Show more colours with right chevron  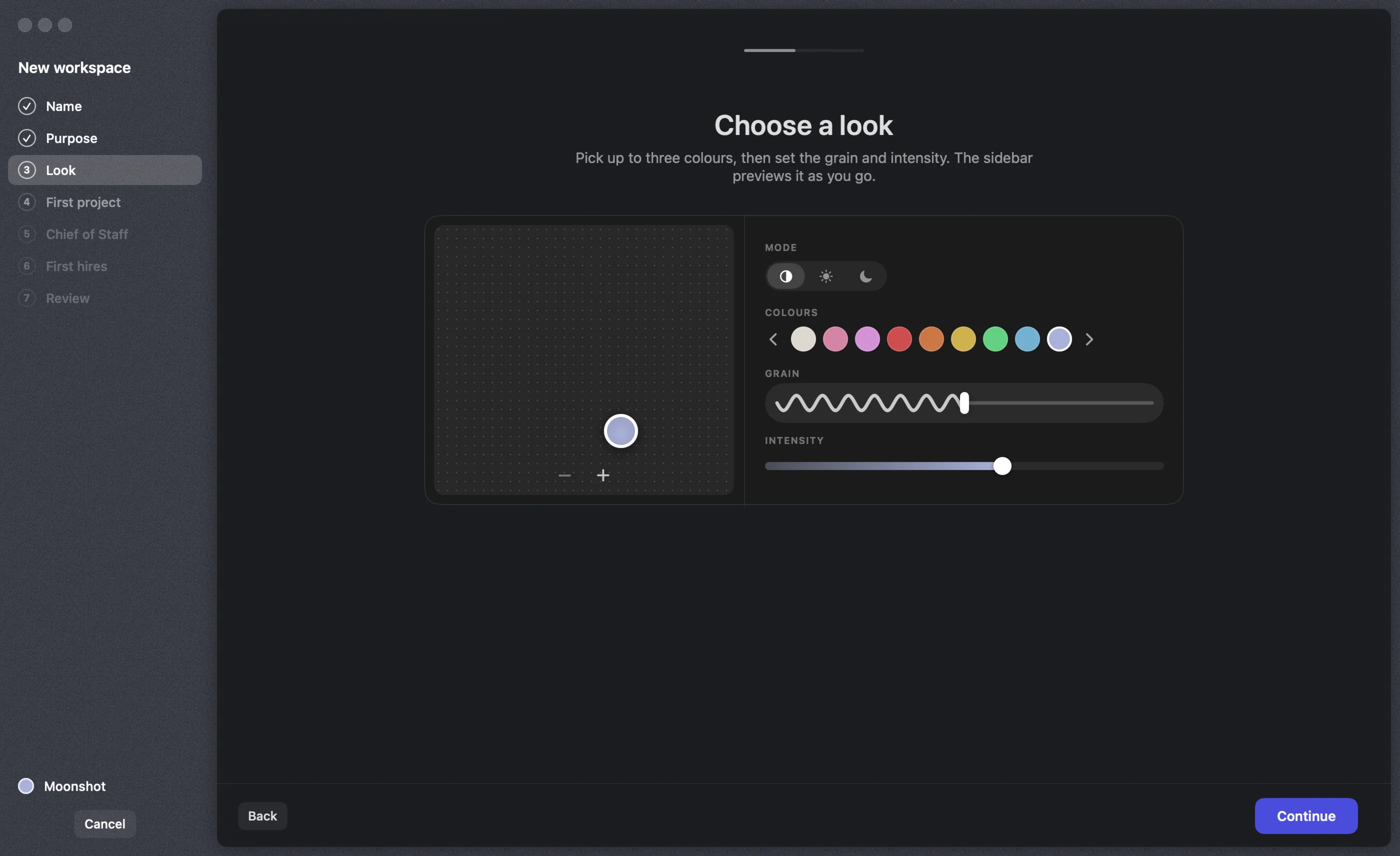1088,339
